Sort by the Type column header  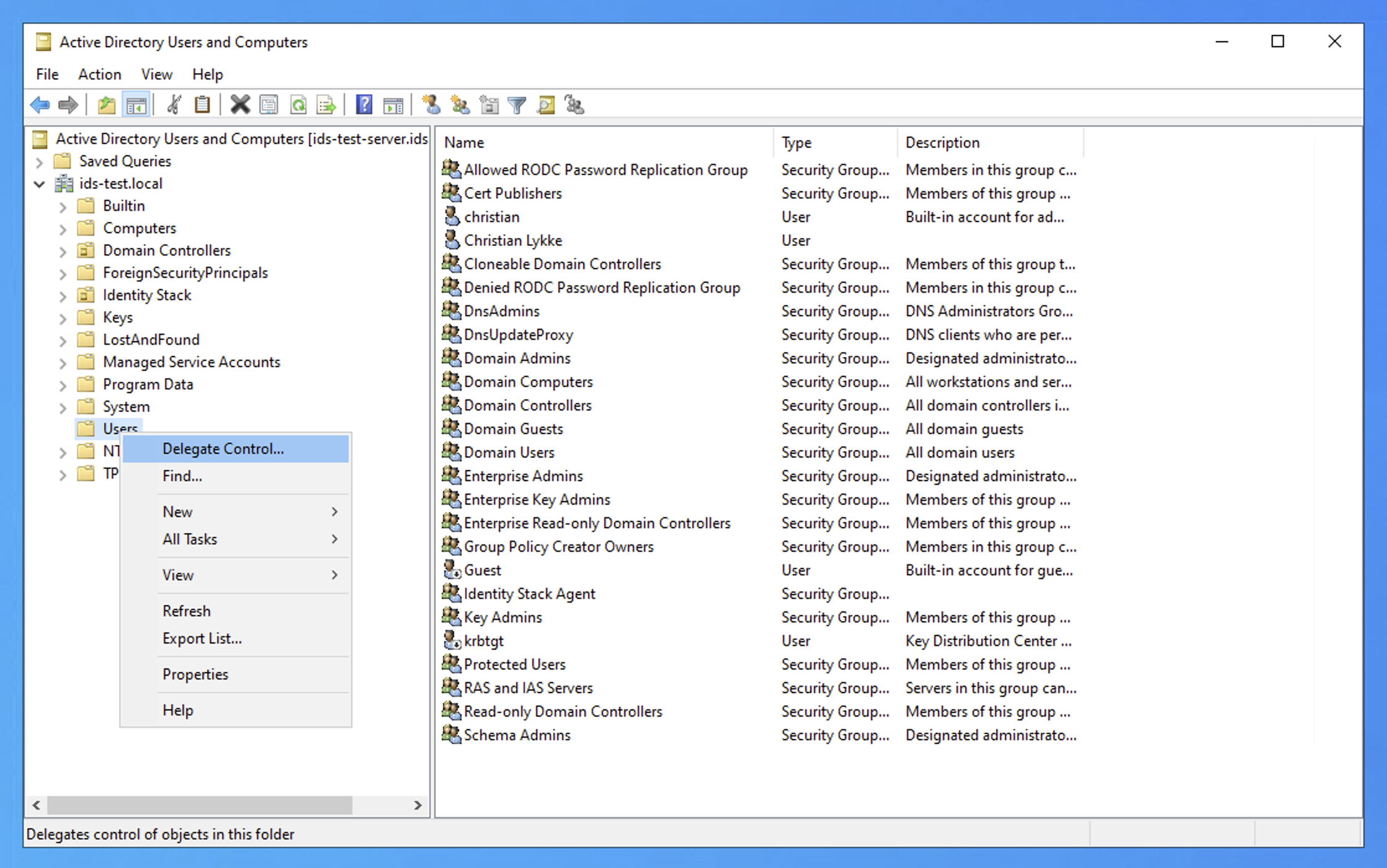tap(835, 143)
